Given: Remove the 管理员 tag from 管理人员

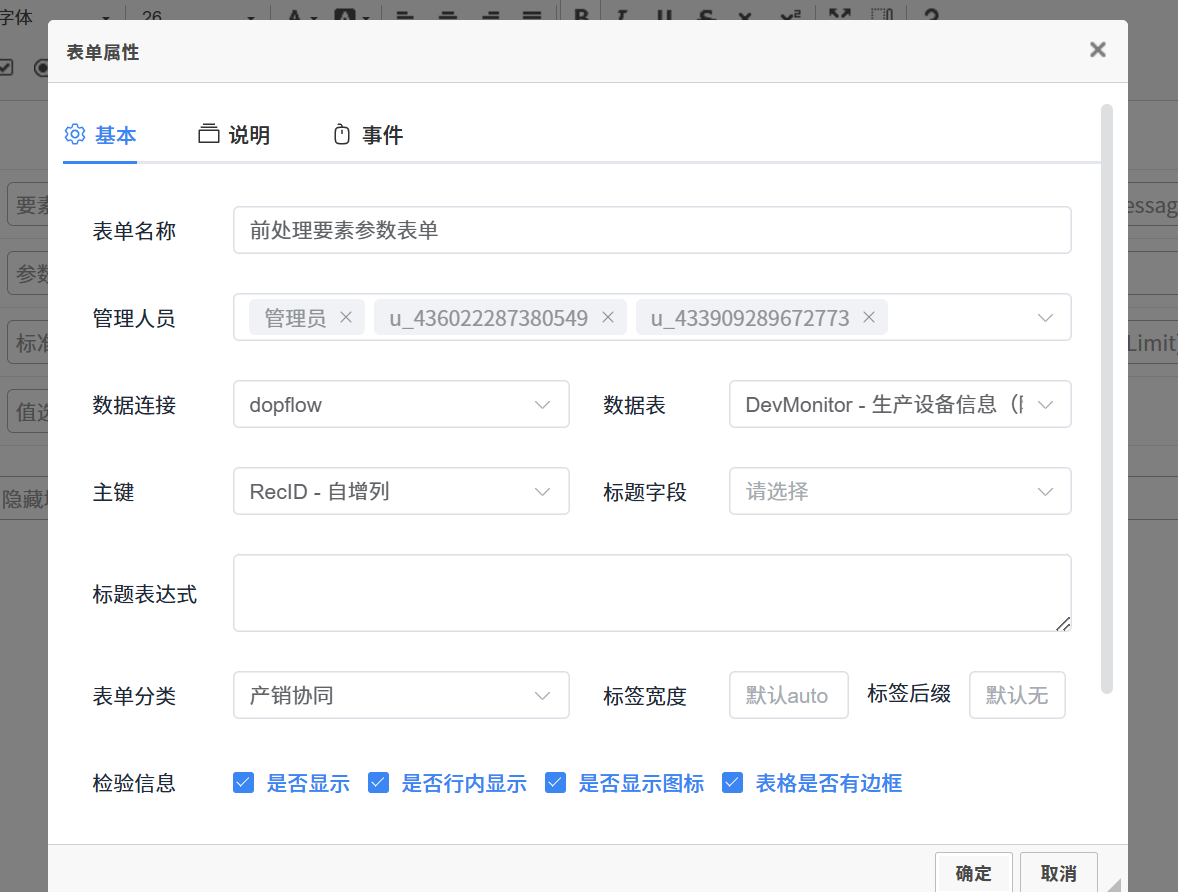Looking at the screenshot, I should 346,317.
